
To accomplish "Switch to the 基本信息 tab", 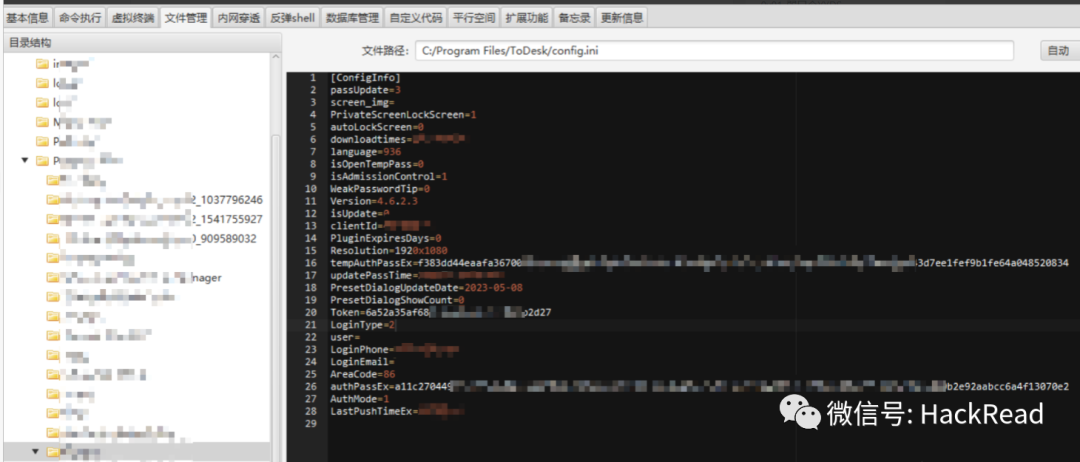I will point(28,18).
